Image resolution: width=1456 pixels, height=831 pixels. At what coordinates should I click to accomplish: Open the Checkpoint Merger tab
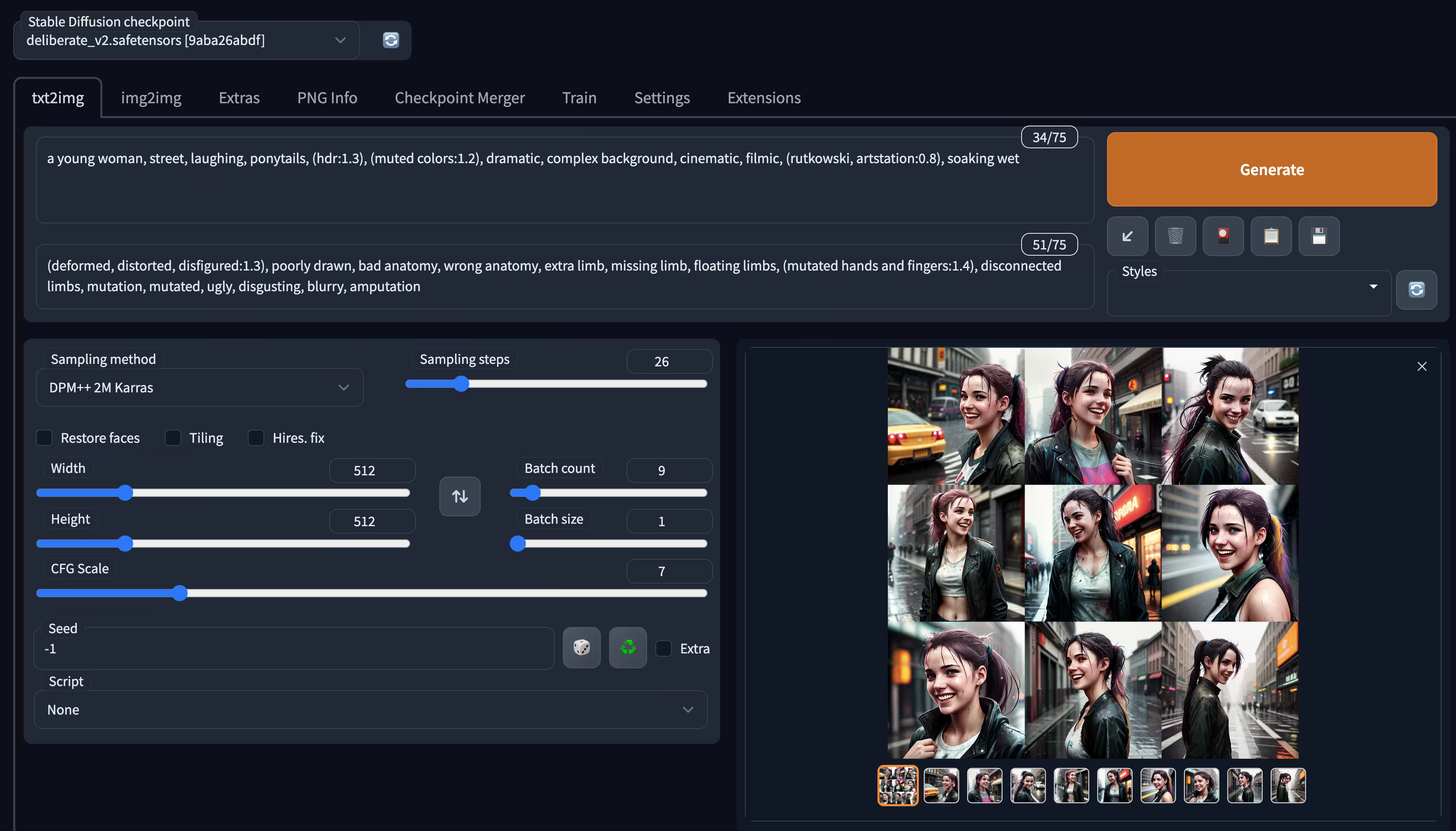click(459, 97)
